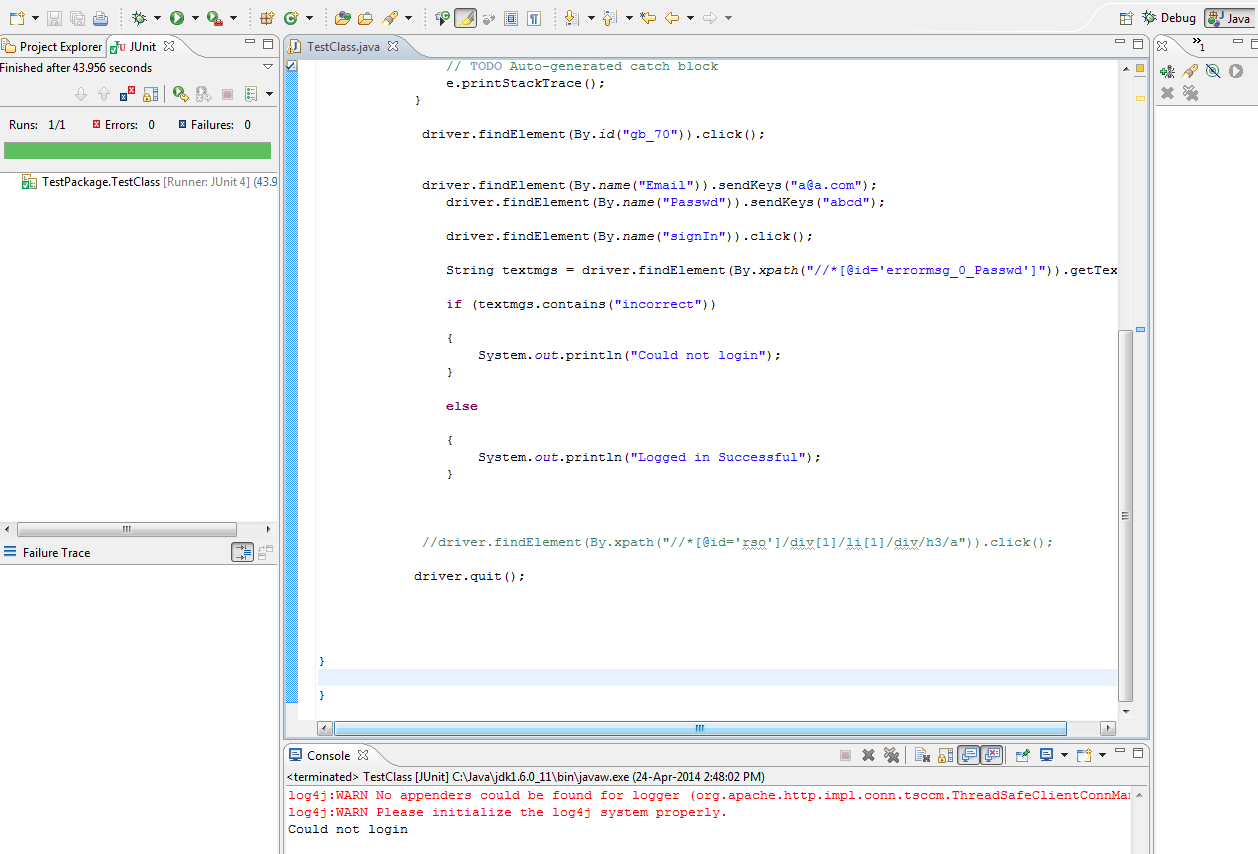
Task: Close the TestClass.java editor tab
Action: (x=393, y=46)
